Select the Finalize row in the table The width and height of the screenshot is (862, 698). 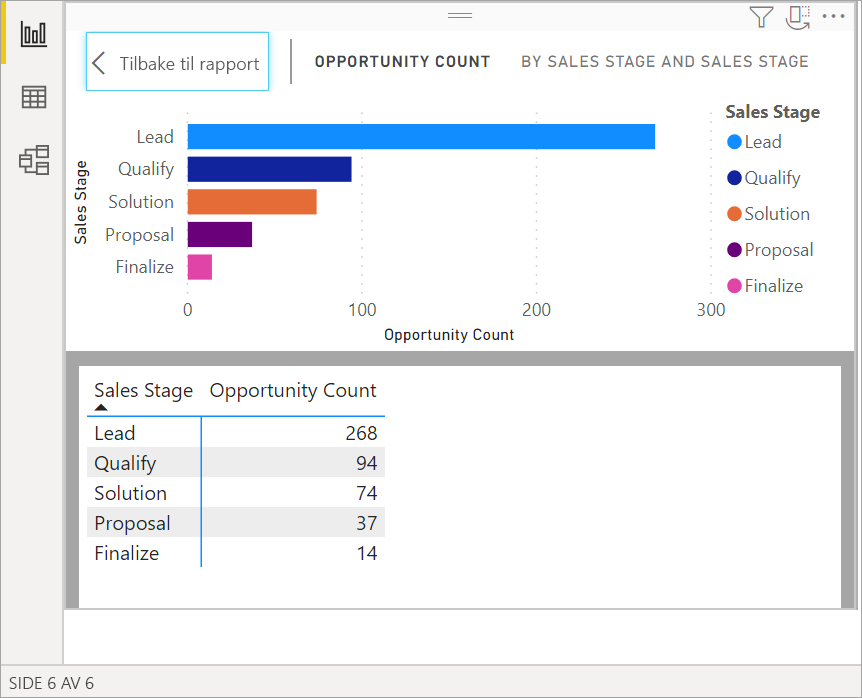tap(236, 552)
